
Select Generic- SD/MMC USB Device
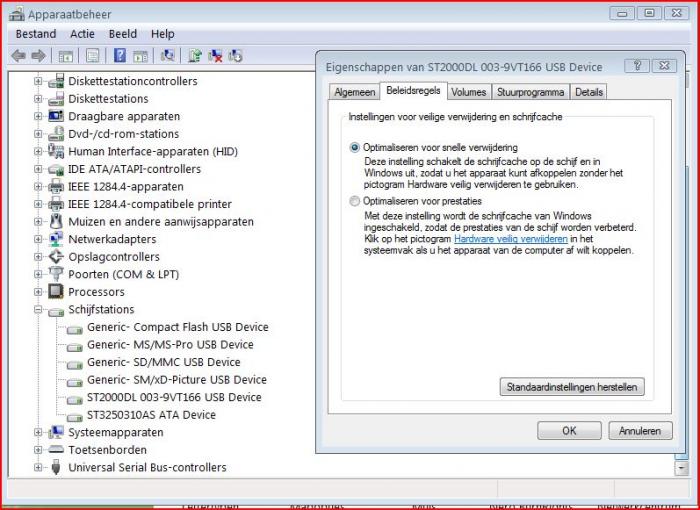pos(163,362)
